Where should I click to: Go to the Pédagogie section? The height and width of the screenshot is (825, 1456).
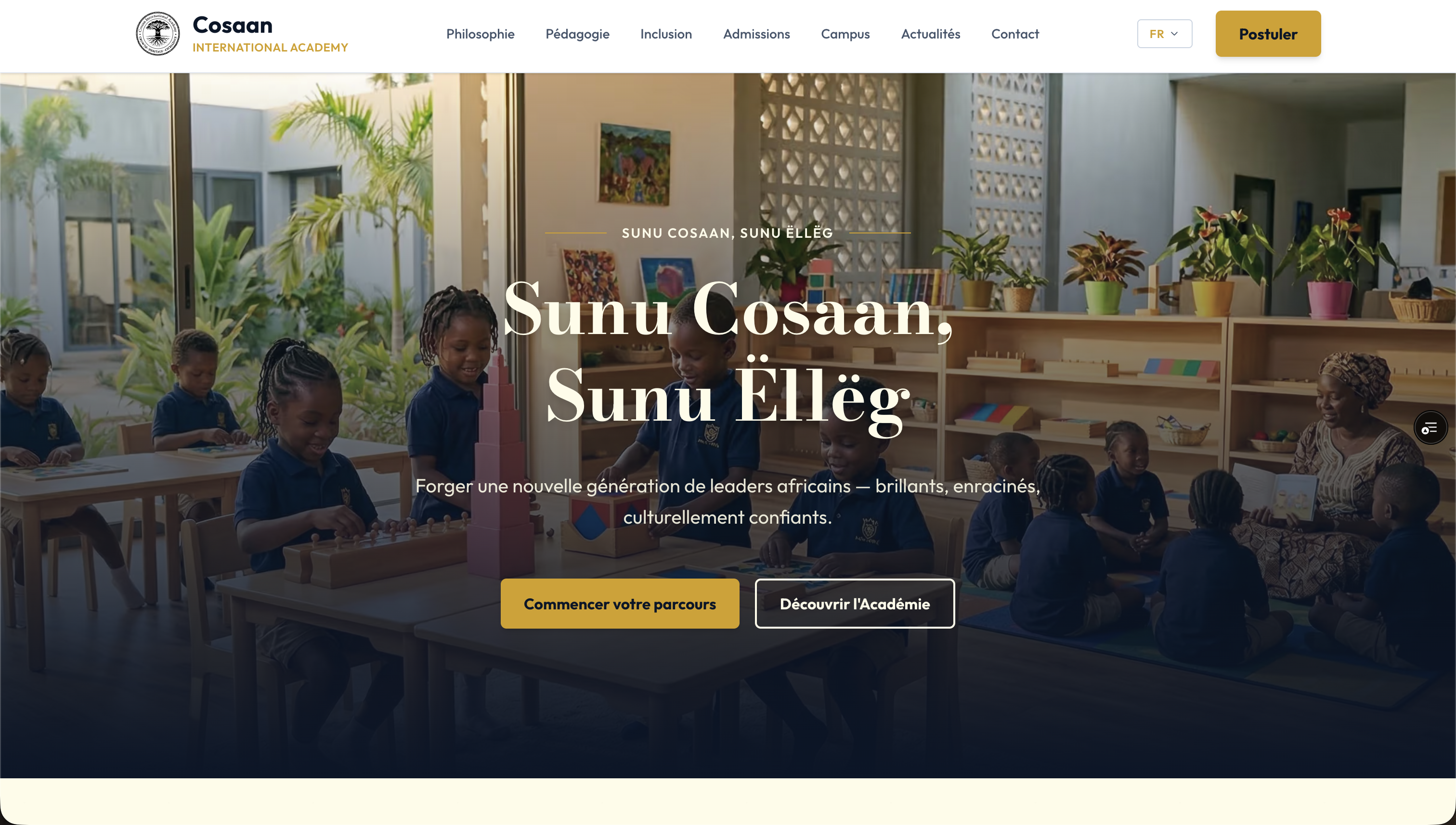click(x=577, y=34)
